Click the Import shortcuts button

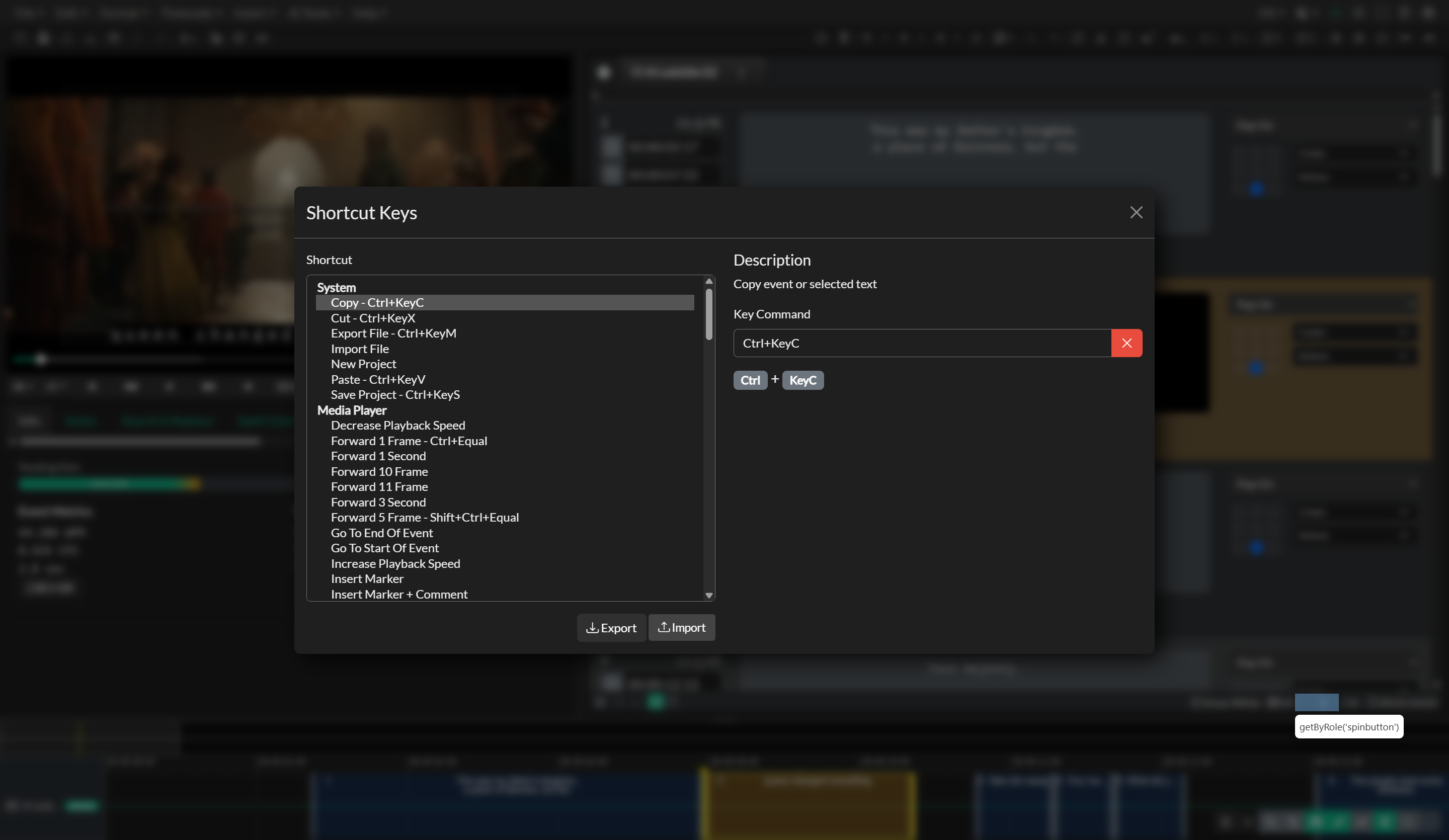pyautogui.click(x=682, y=627)
